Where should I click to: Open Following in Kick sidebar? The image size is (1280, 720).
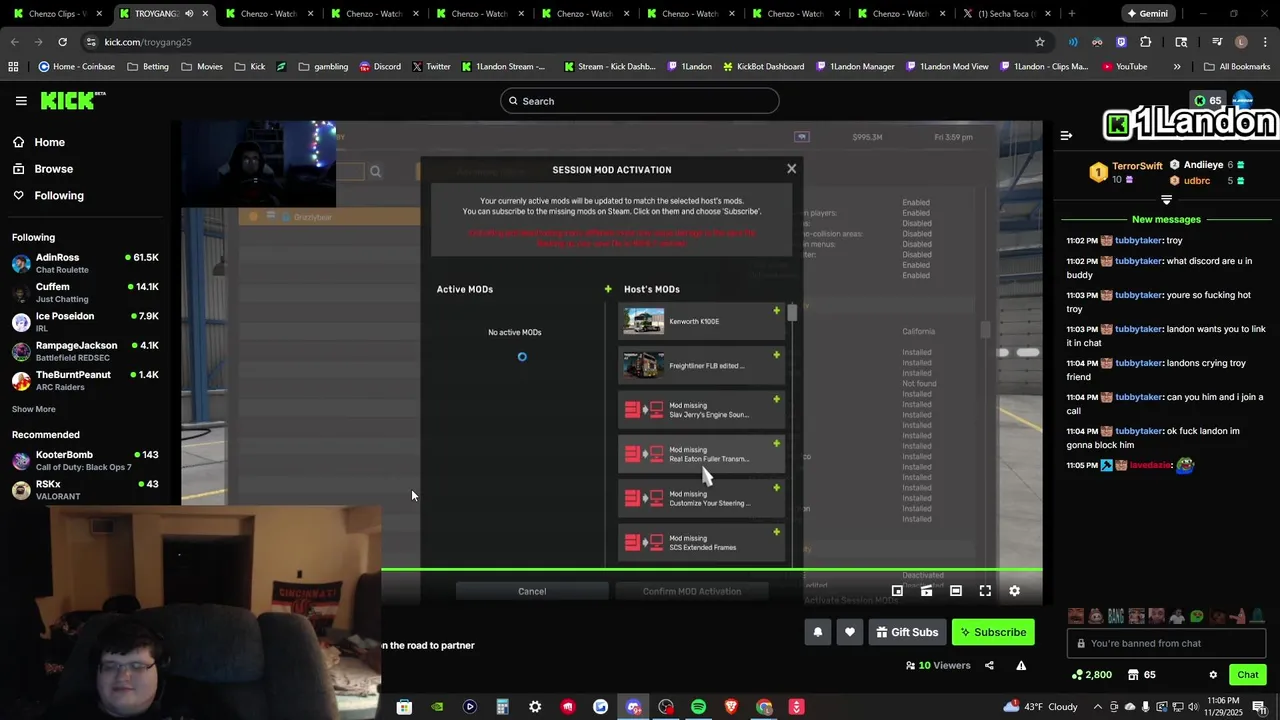tap(59, 196)
